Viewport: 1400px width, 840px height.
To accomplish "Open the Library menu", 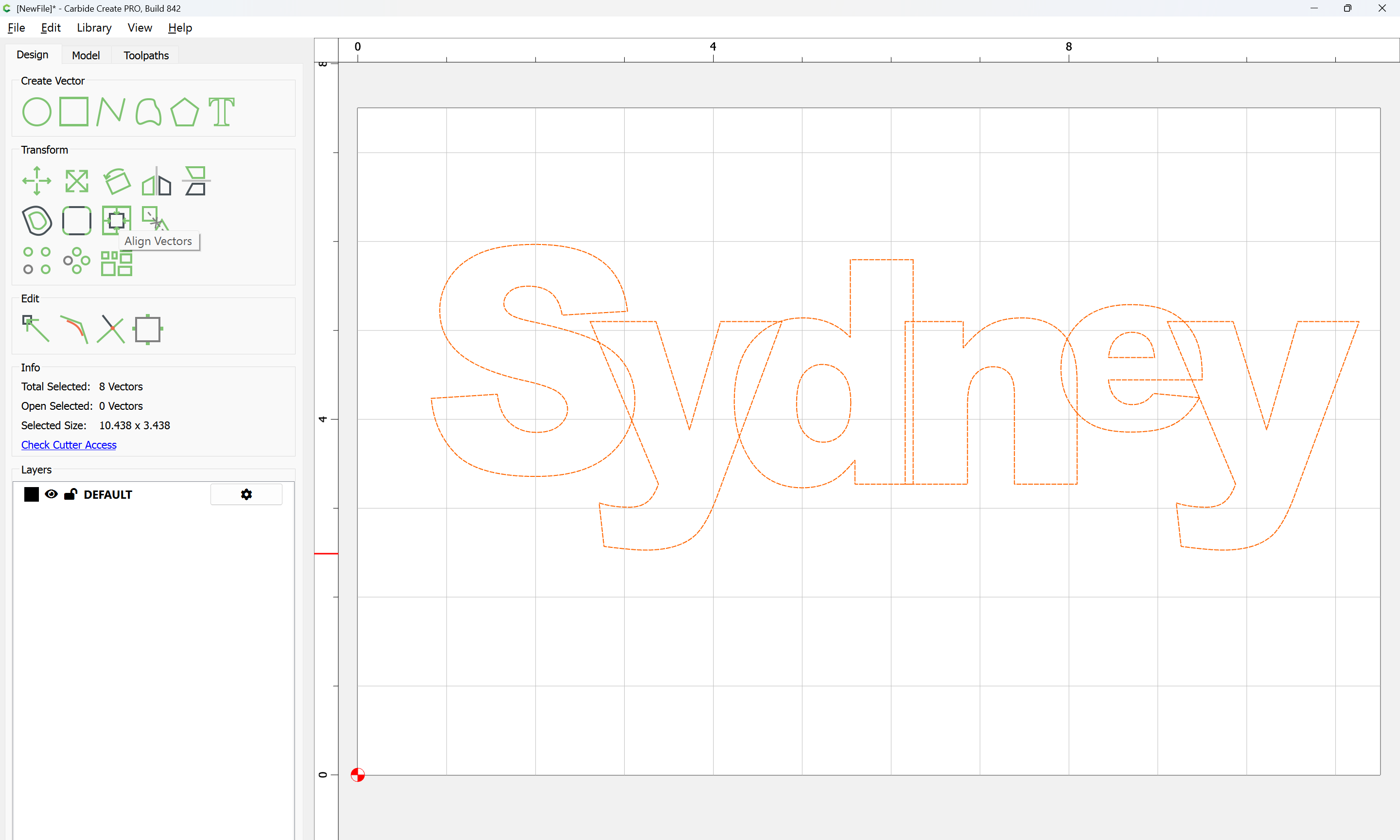I will pyautogui.click(x=94, y=28).
